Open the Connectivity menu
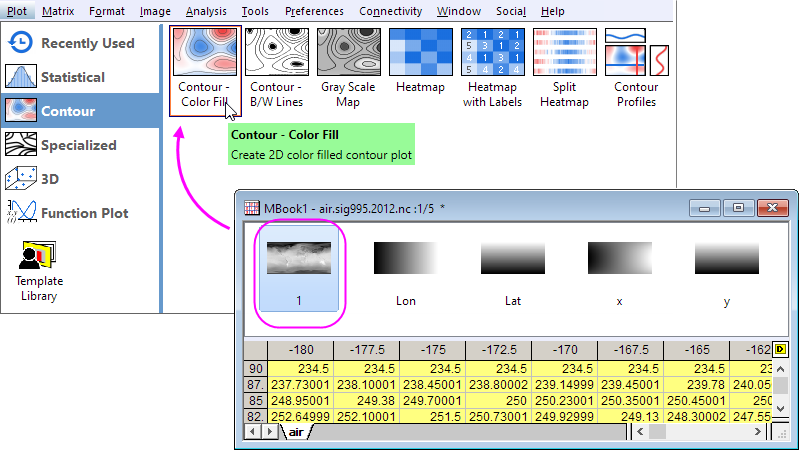Image resolution: width=800 pixels, height=451 pixels. [x=390, y=11]
